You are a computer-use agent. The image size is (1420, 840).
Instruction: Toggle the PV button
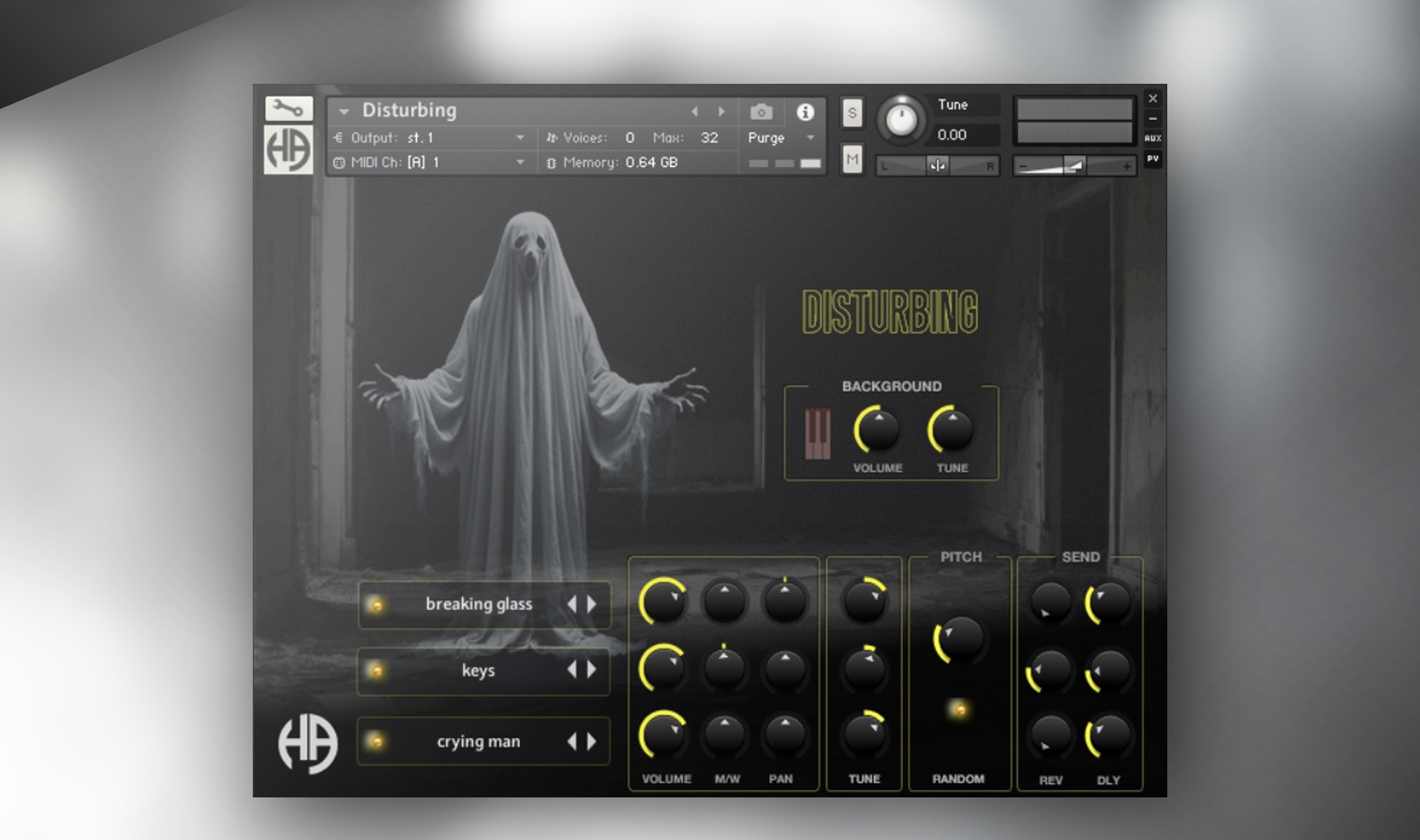click(1153, 158)
